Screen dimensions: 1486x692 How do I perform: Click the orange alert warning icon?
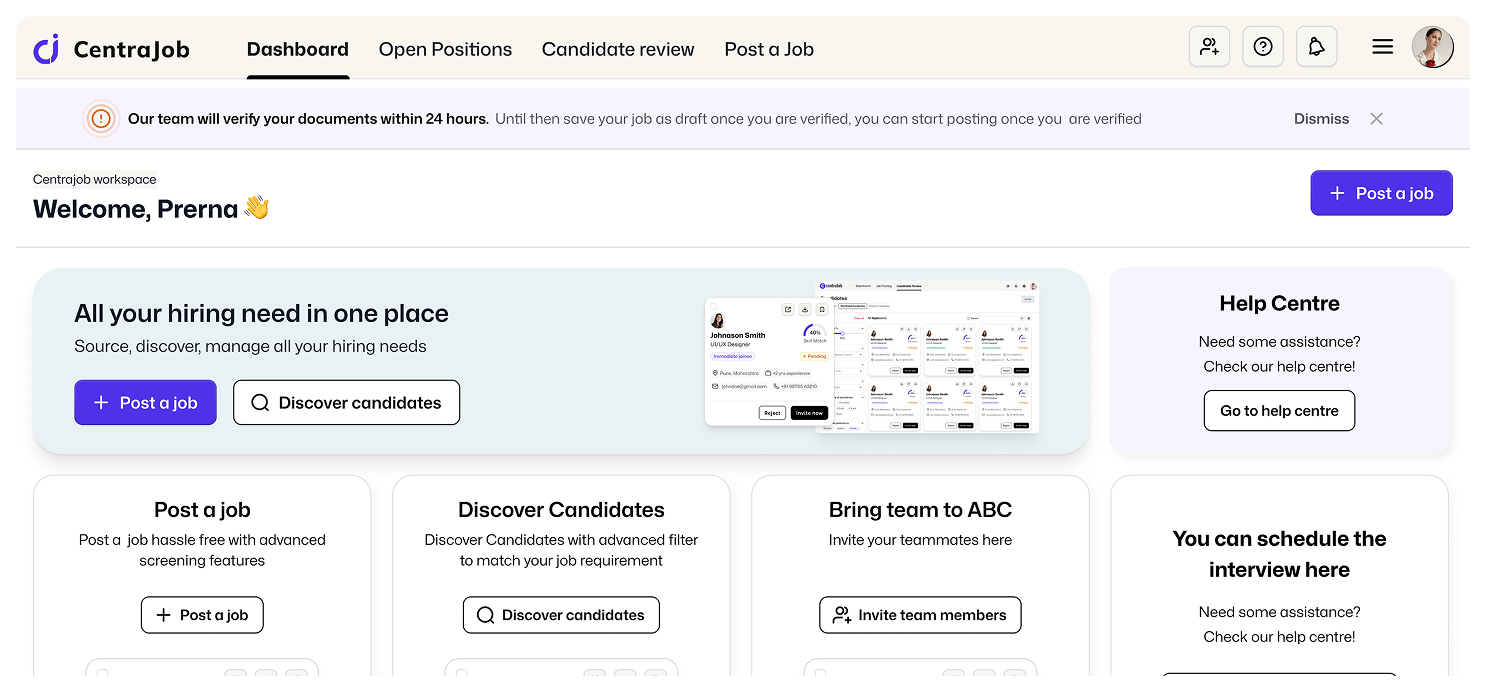[x=101, y=119]
